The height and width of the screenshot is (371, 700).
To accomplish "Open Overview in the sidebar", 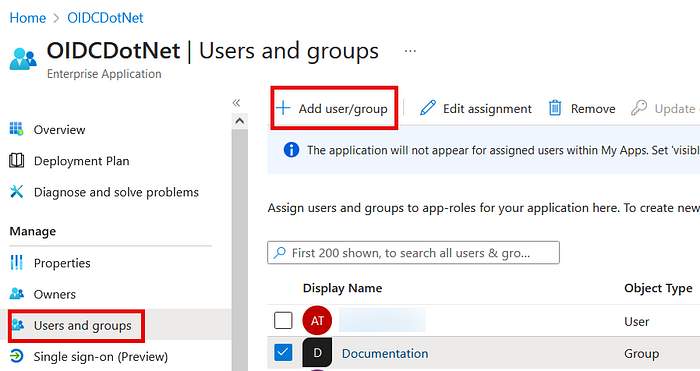I will [59, 130].
